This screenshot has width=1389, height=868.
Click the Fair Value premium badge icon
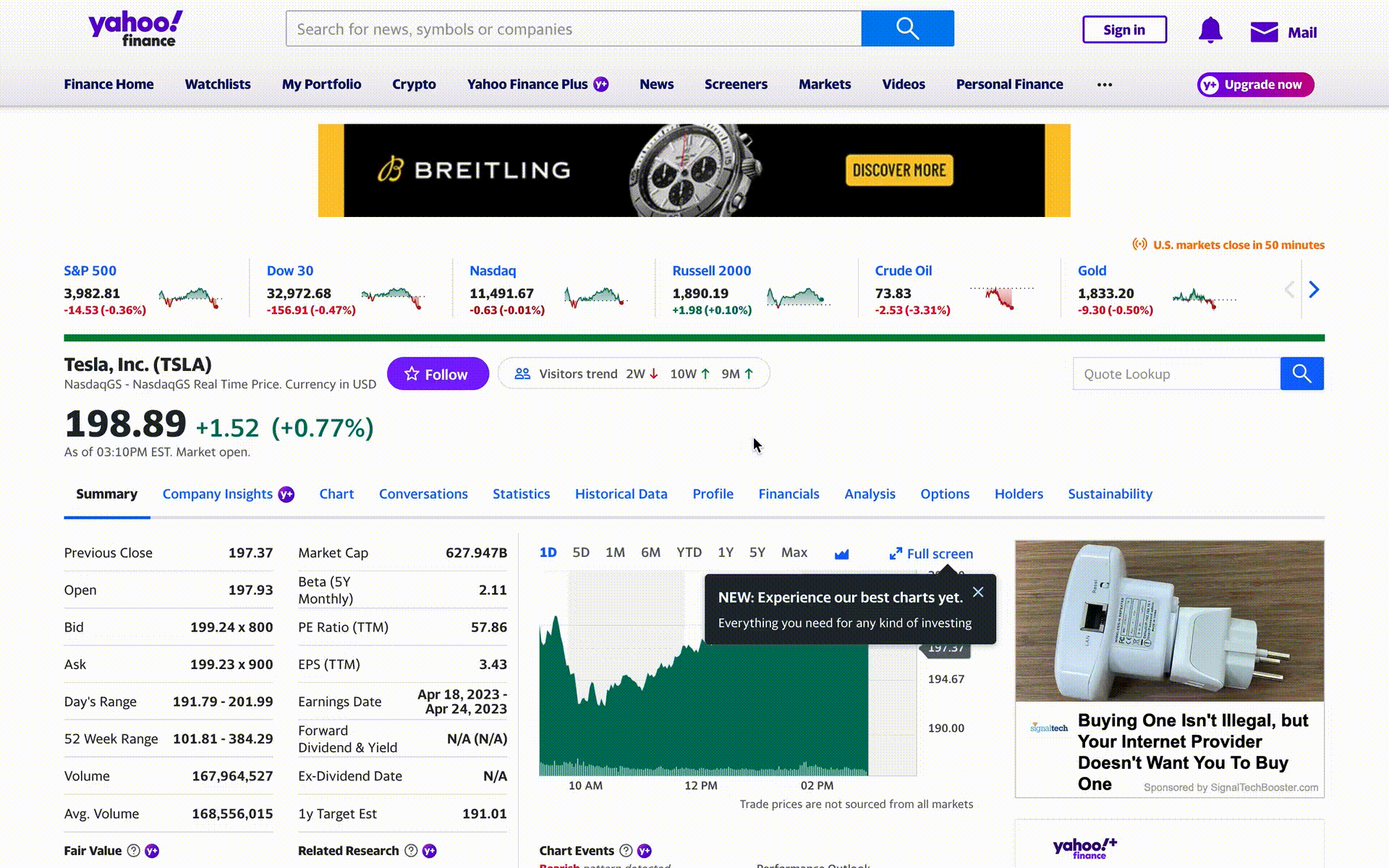pos(152,851)
